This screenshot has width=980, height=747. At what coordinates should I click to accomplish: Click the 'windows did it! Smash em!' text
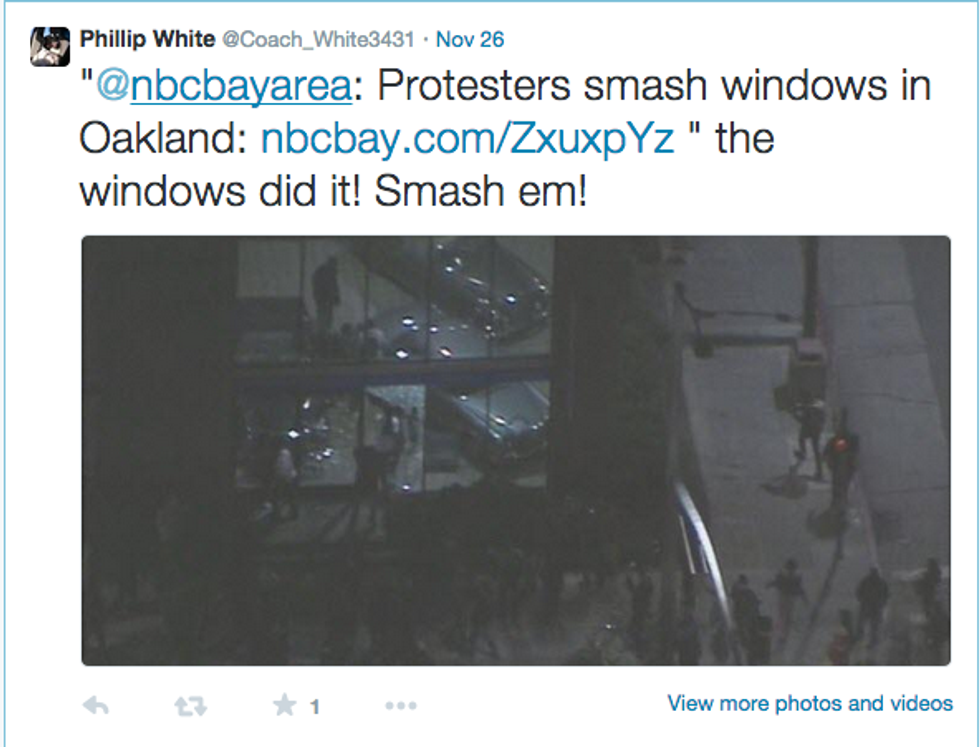point(334,191)
